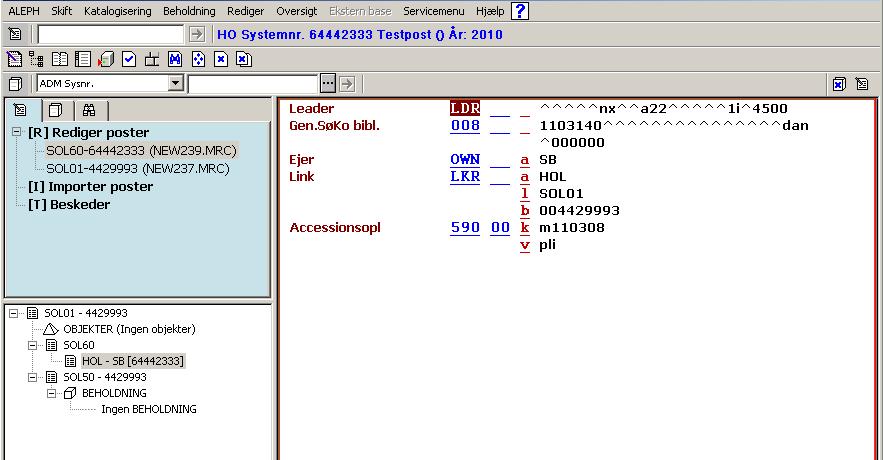Collapse the BEHOLDNING tree node
The width and height of the screenshot is (883, 460).
(x=51, y=393)
